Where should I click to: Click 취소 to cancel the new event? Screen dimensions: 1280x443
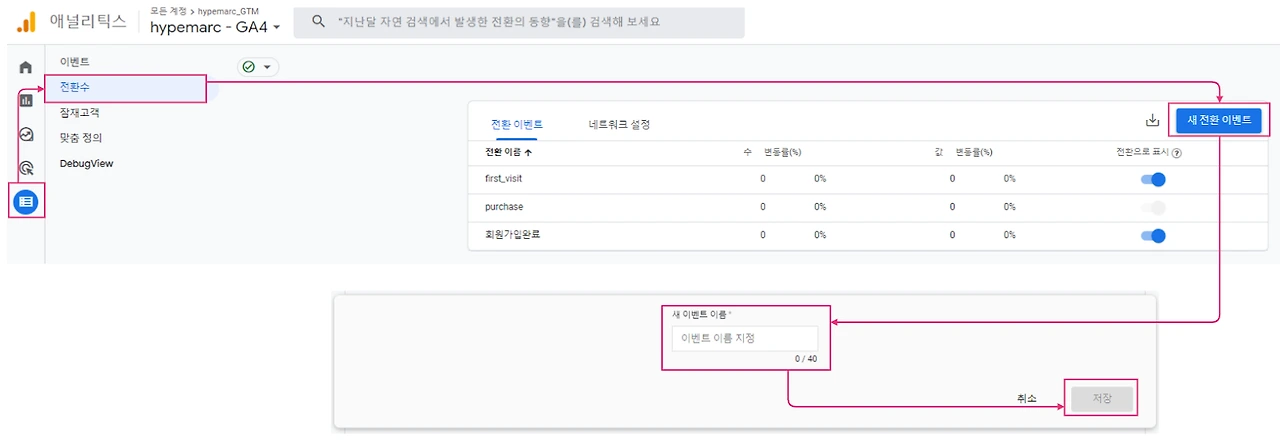1026,399
